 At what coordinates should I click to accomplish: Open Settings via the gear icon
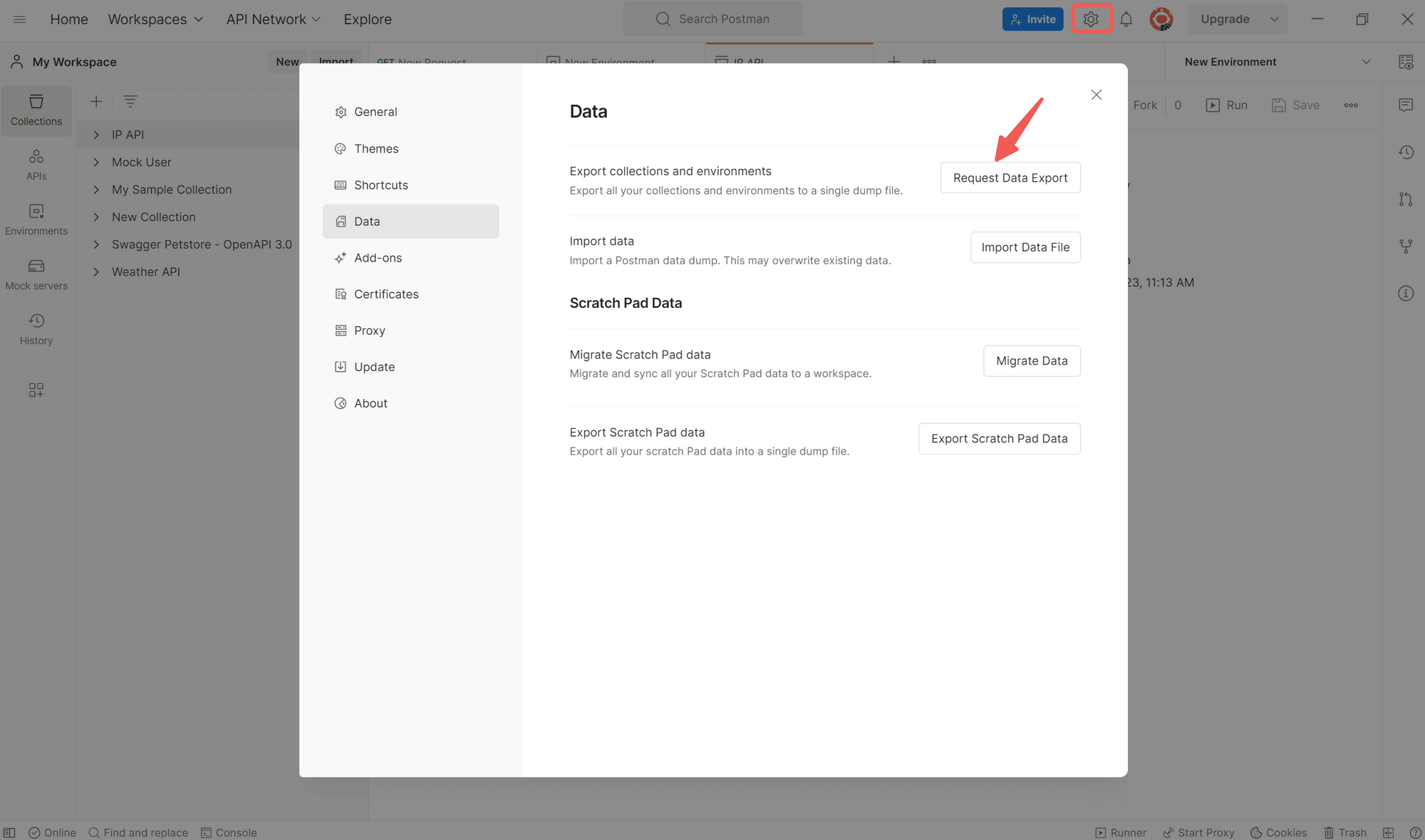[1091, 19]
